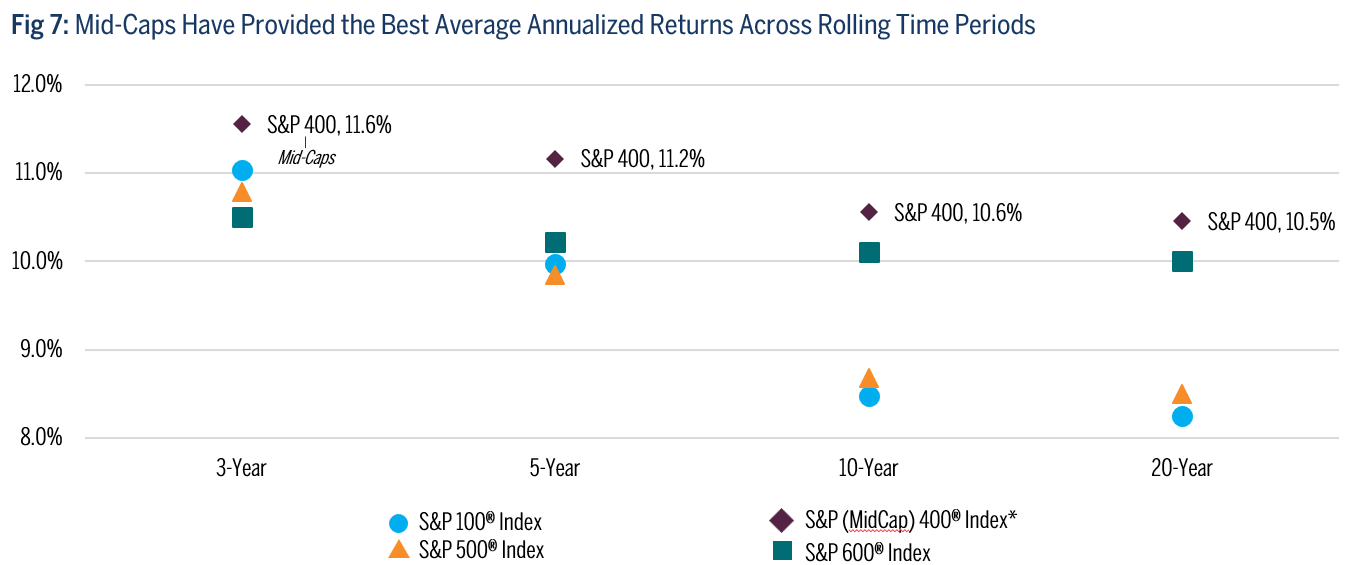Click the "S&P 400, 11.6%" data label

(x=328, y=125)
